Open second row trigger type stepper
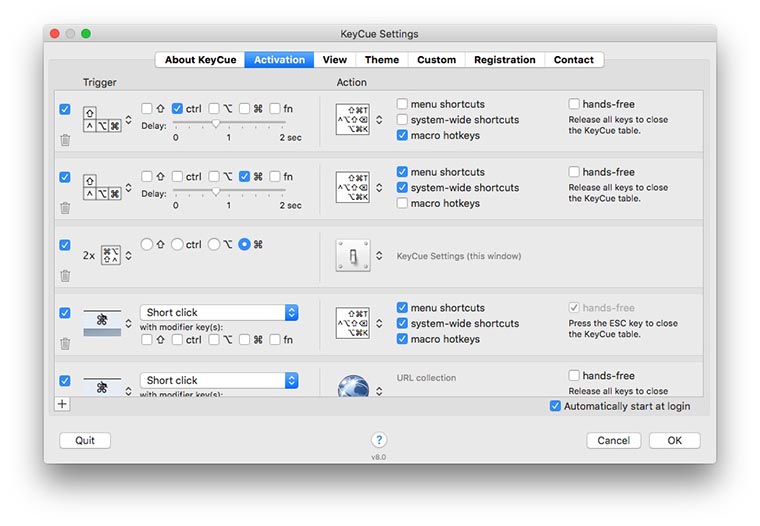This screenshot has width=760, height=526. tap(128, 187)
